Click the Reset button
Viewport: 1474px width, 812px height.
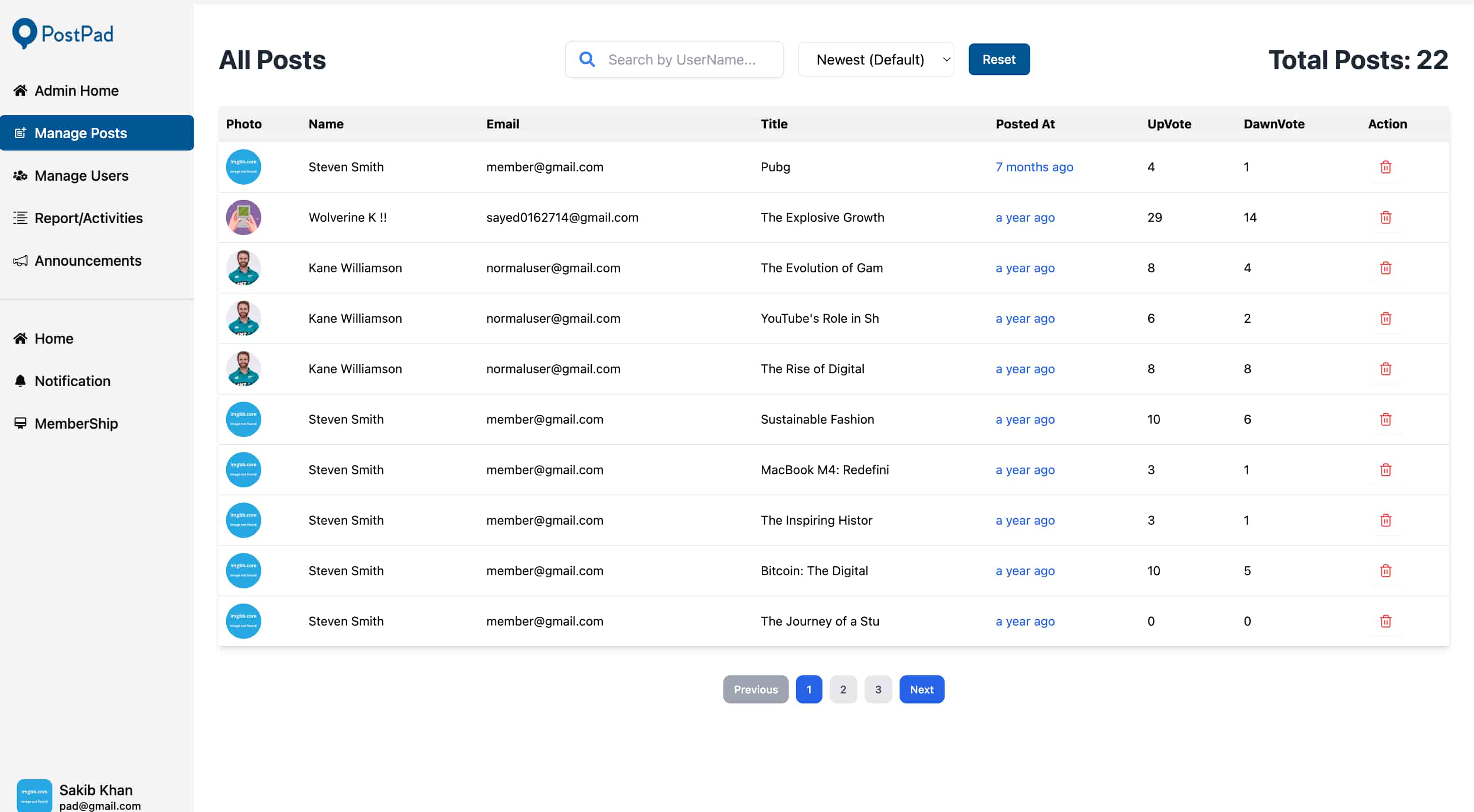click(x=998, y=59)
